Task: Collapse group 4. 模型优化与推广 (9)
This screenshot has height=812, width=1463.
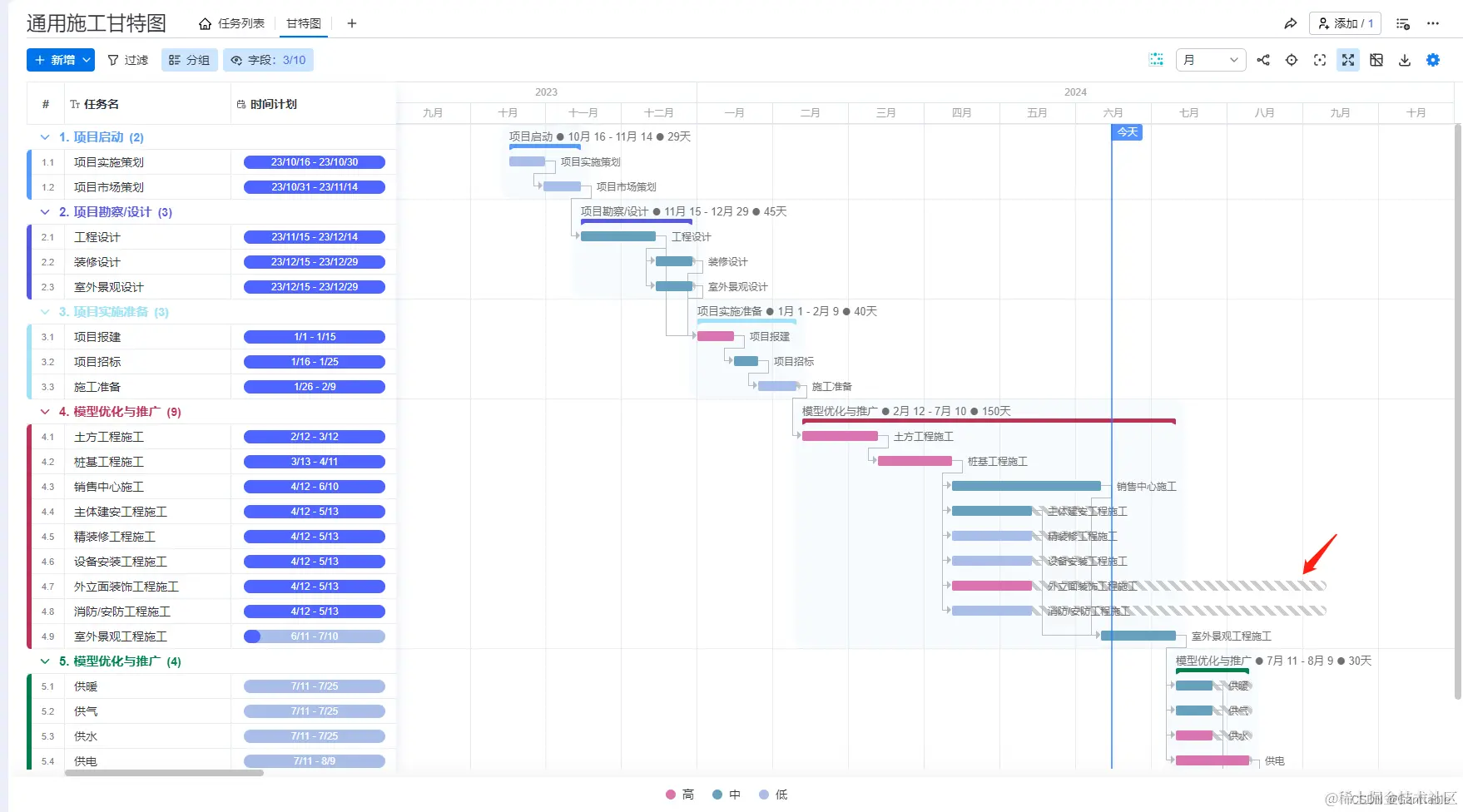Action: (45, 412)
